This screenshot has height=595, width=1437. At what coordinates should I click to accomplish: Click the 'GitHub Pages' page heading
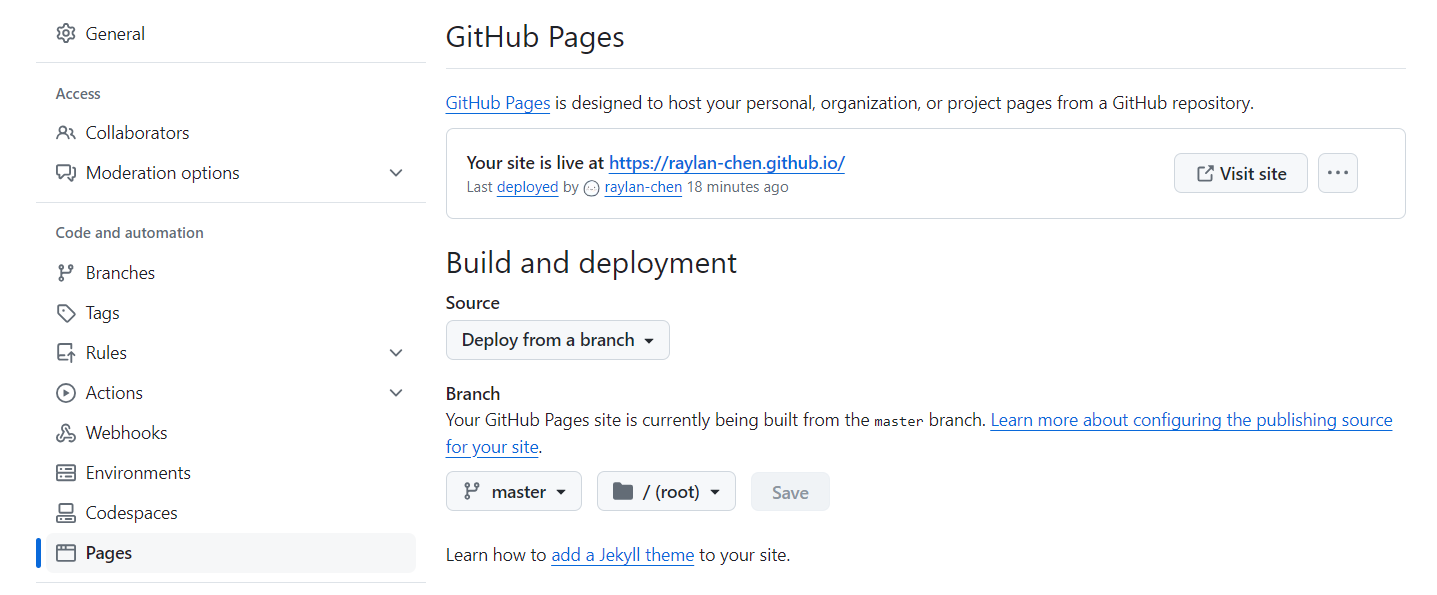[535, 37]
